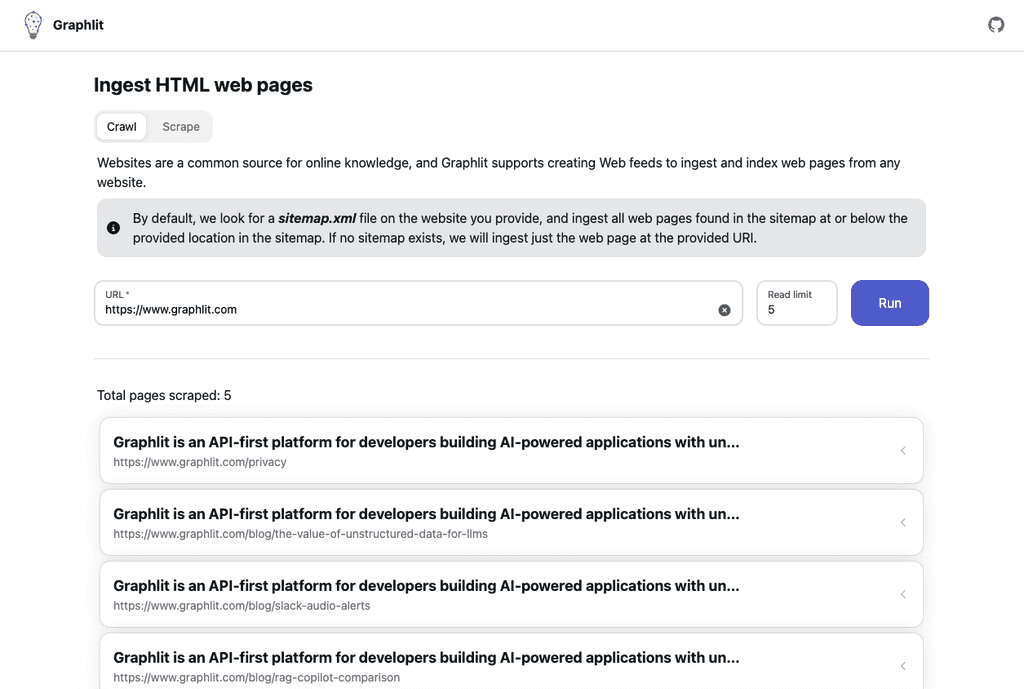The width and height of the screenshot is (1024, 689).
Task: Expand the value-of-unstructured-data result card
Action: click(x=903, y=522)
